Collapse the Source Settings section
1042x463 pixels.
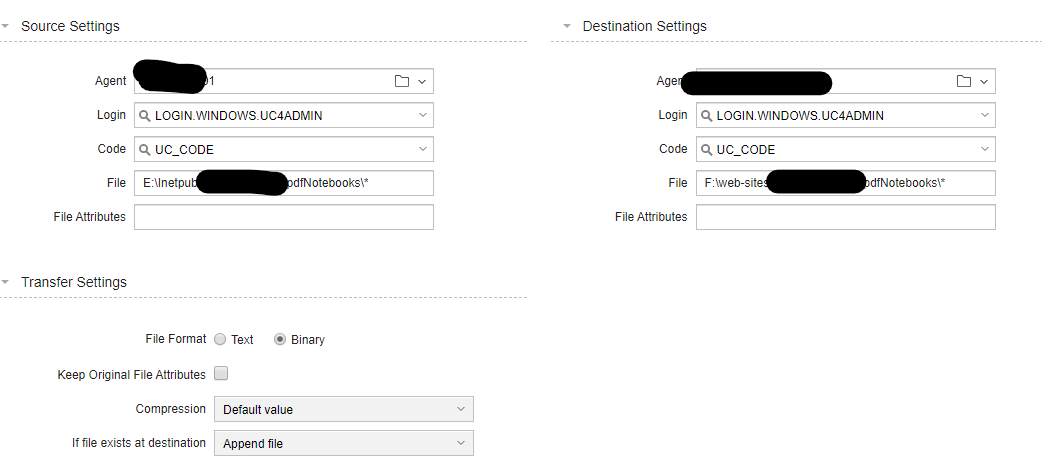(x=5, y=26)
